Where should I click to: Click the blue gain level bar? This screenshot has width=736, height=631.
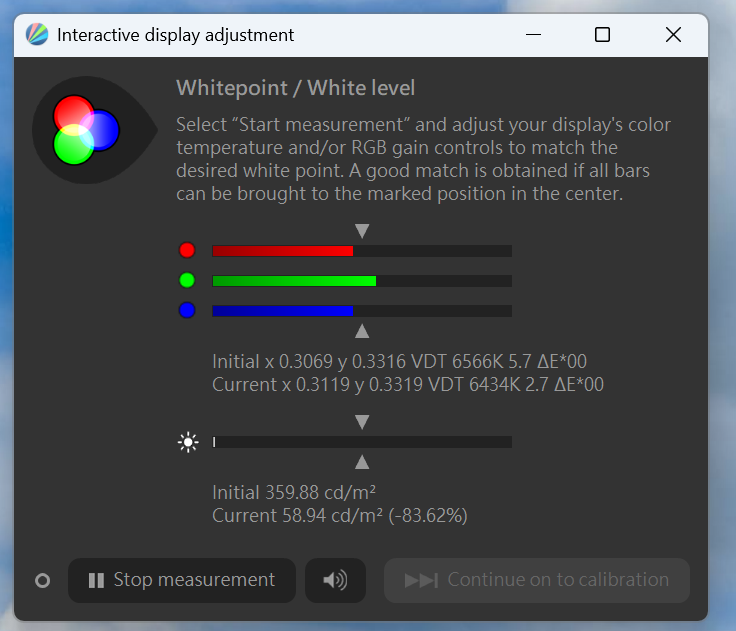click(362, 311)
